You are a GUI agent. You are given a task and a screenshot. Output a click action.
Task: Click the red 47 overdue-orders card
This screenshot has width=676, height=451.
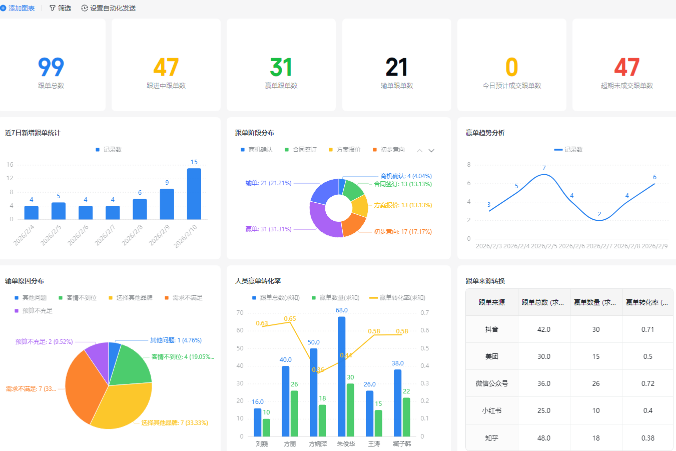tap(626, 65)
